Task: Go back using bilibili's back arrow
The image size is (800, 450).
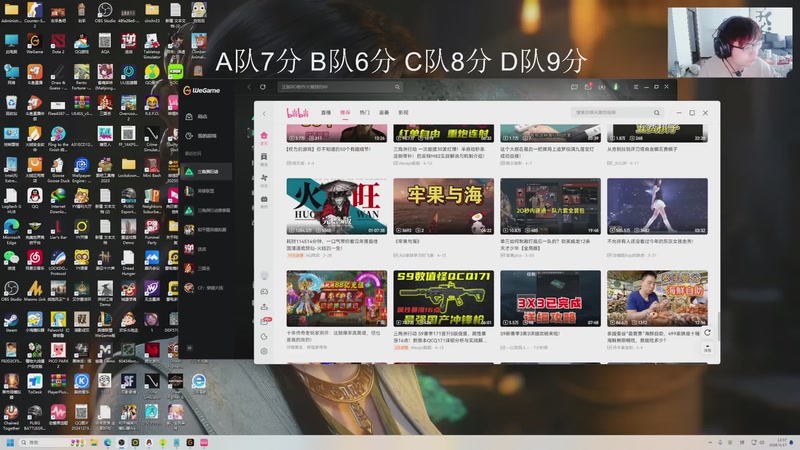Action: tap(264, 113)
